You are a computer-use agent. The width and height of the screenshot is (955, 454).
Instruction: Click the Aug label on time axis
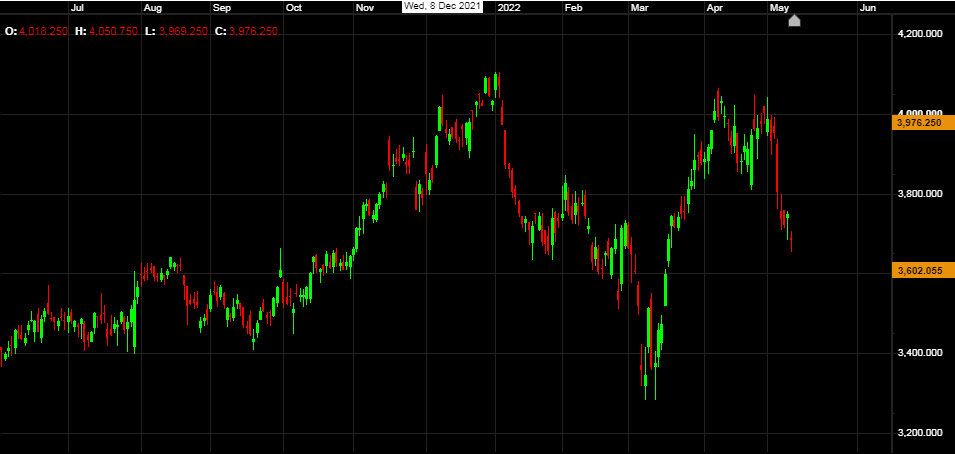pyautogui.click(x=153, y=7)
